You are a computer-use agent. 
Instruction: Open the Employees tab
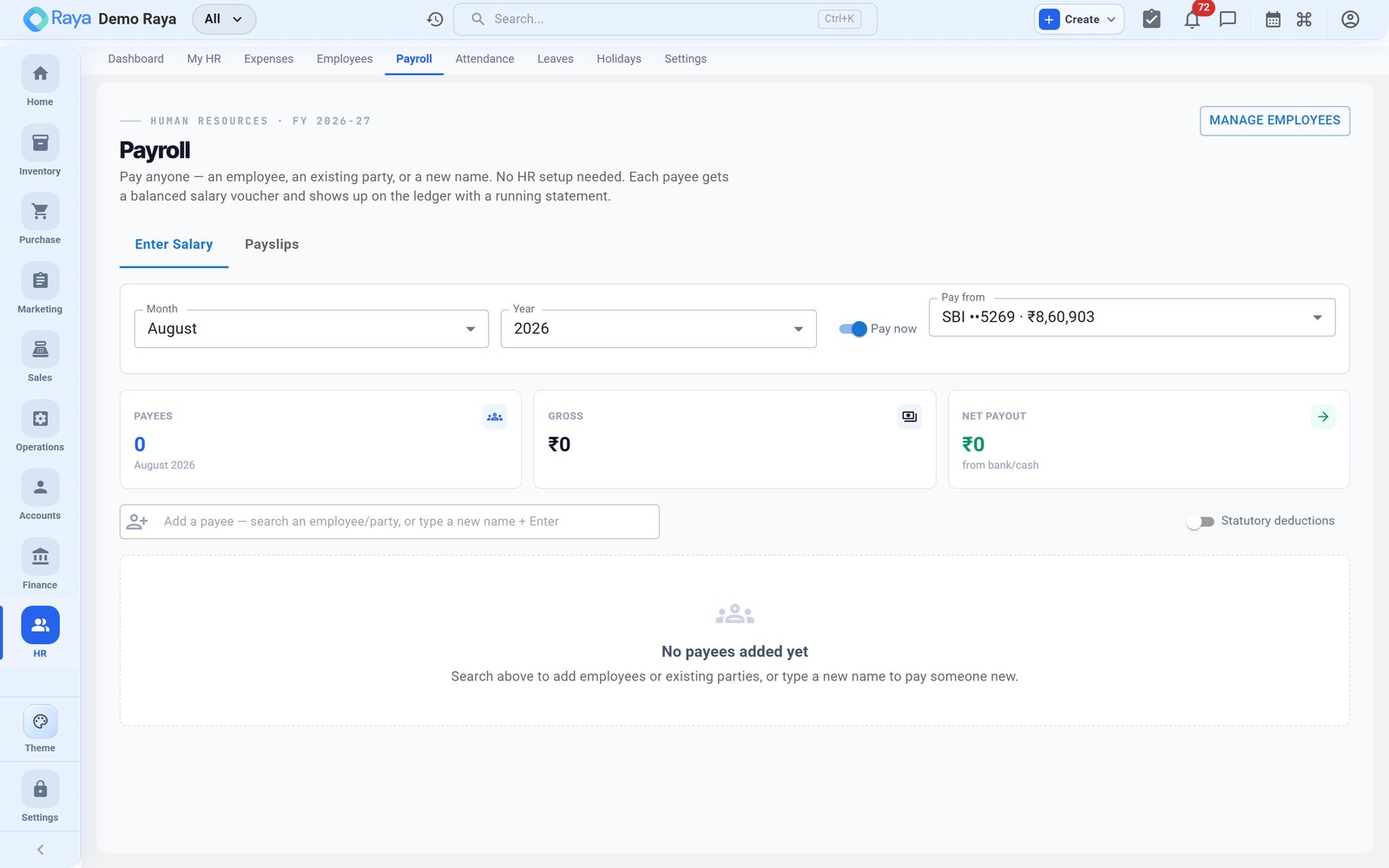click(x=345, y=59)
